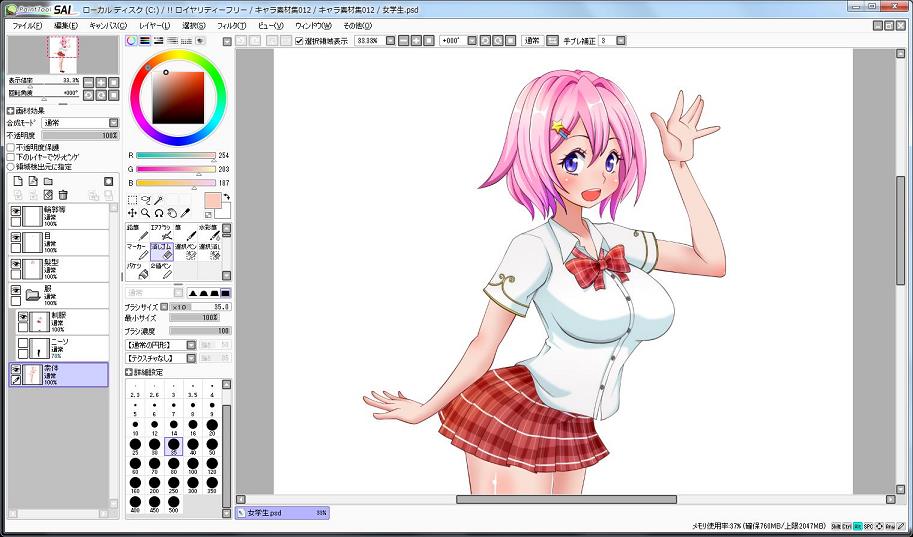Select the Pencil (鉛筆) tool
Image resolution: width=913 pixels, height=537 pixels.
pyautogui.click(x=136, y=231)
